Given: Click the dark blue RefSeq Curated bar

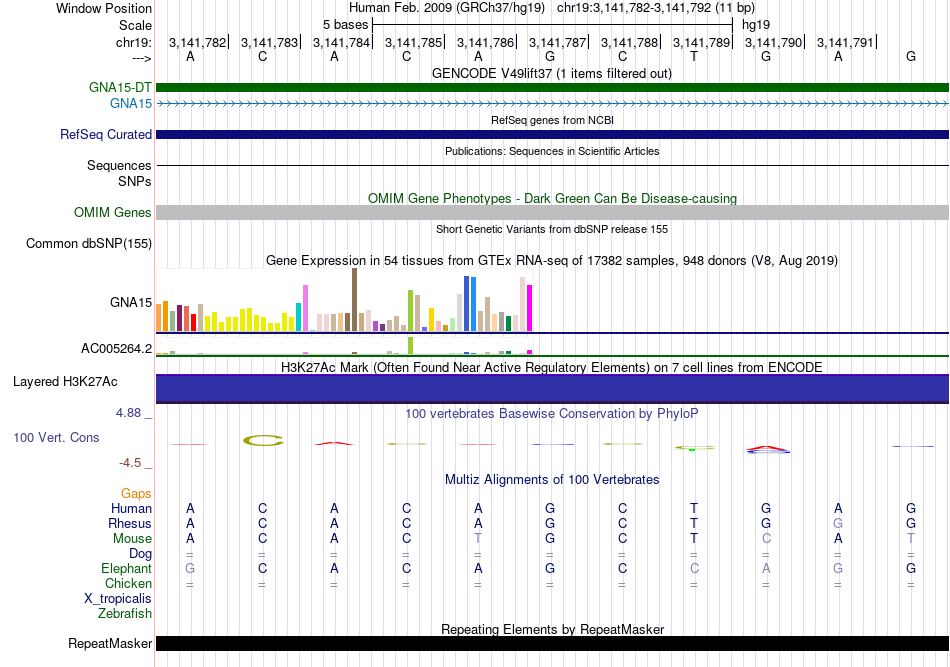Looking at the screenshot, I should point(552,134).
